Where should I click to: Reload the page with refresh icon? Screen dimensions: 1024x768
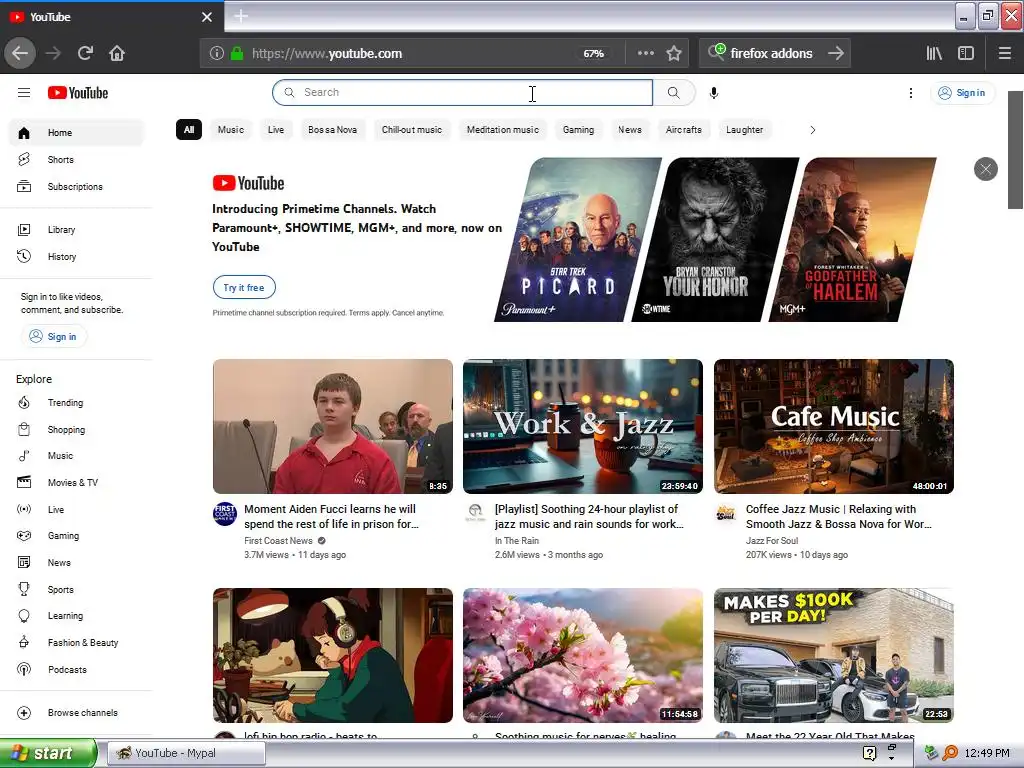tap(86, 53)
